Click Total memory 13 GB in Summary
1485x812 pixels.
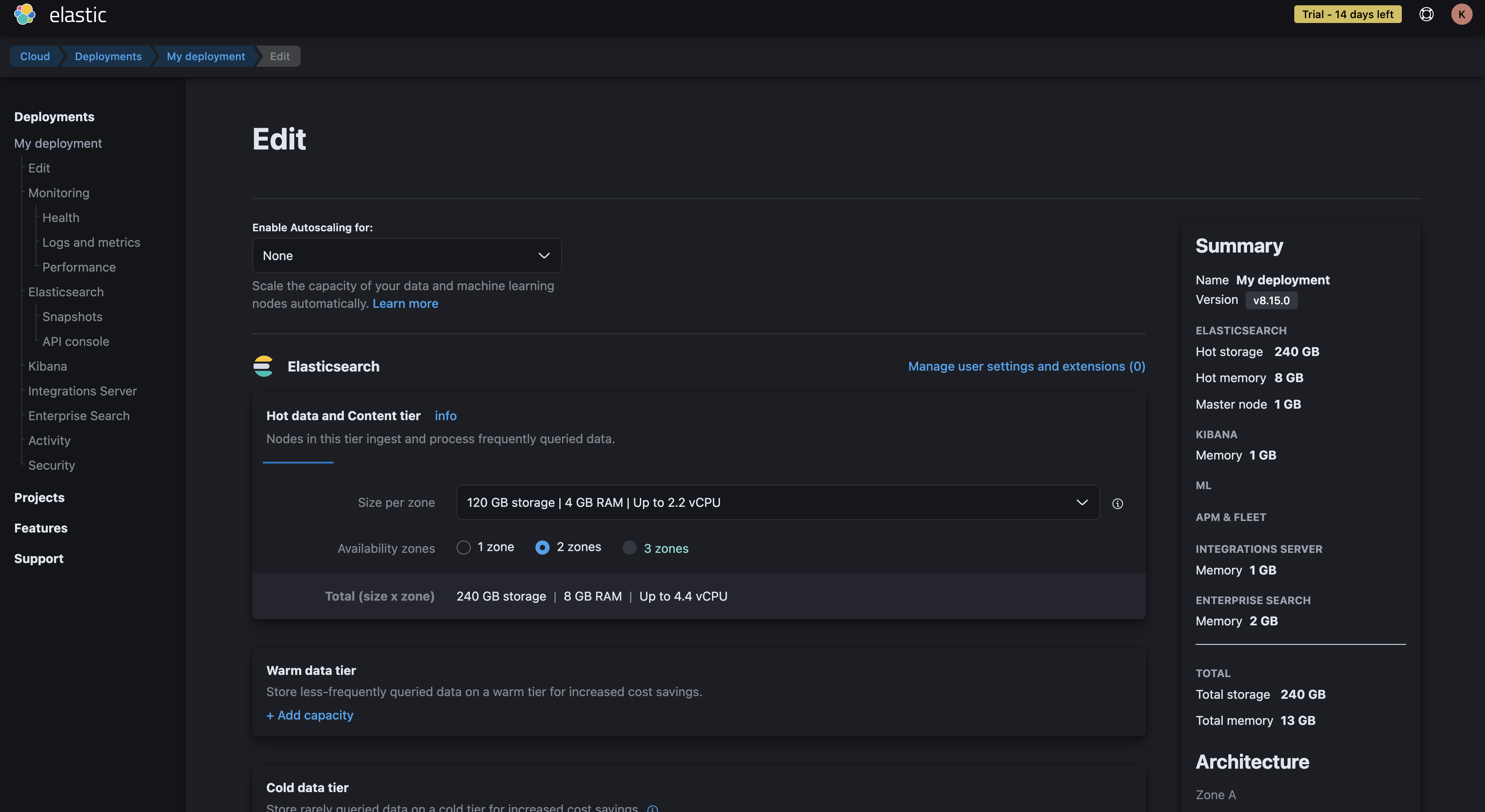point(1255,720)
